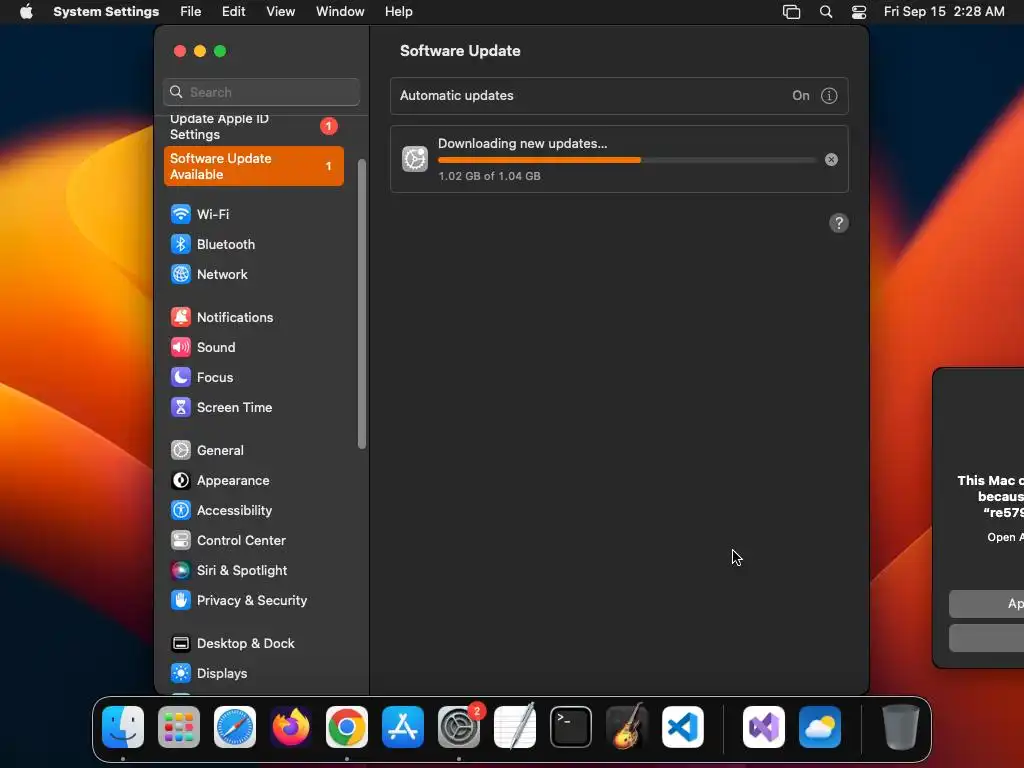Open the Edit menu
This screenshot has height=768, width=1024.
pos(233,12)
